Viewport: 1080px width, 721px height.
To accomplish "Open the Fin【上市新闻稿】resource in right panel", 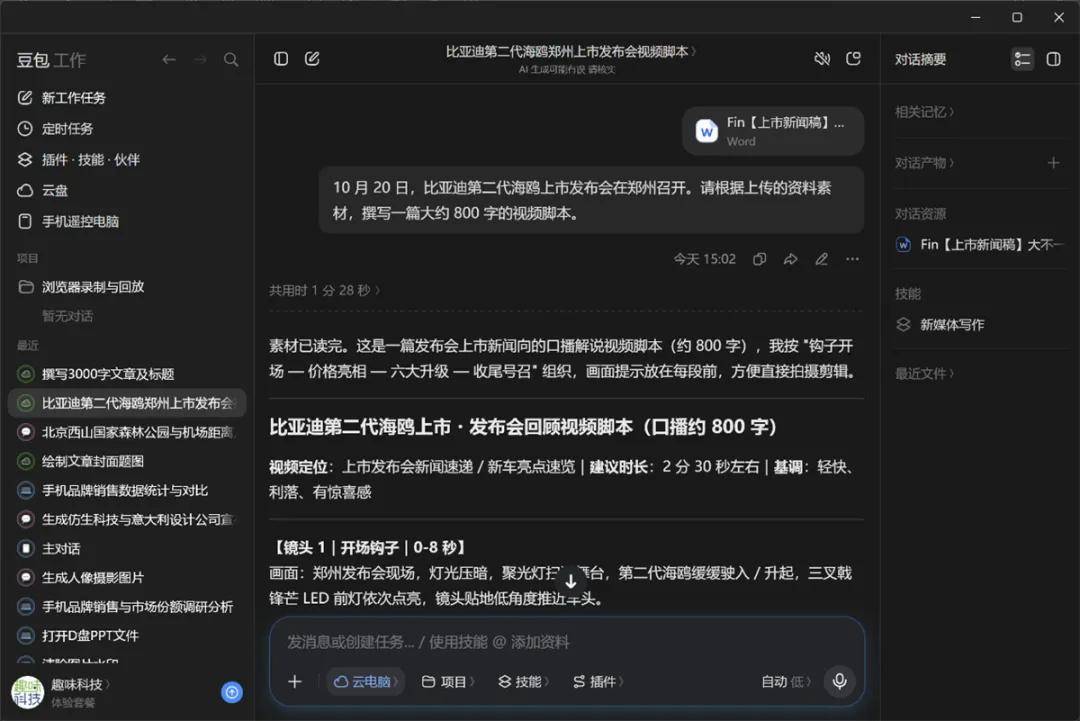I will click(x=979, y=244).
